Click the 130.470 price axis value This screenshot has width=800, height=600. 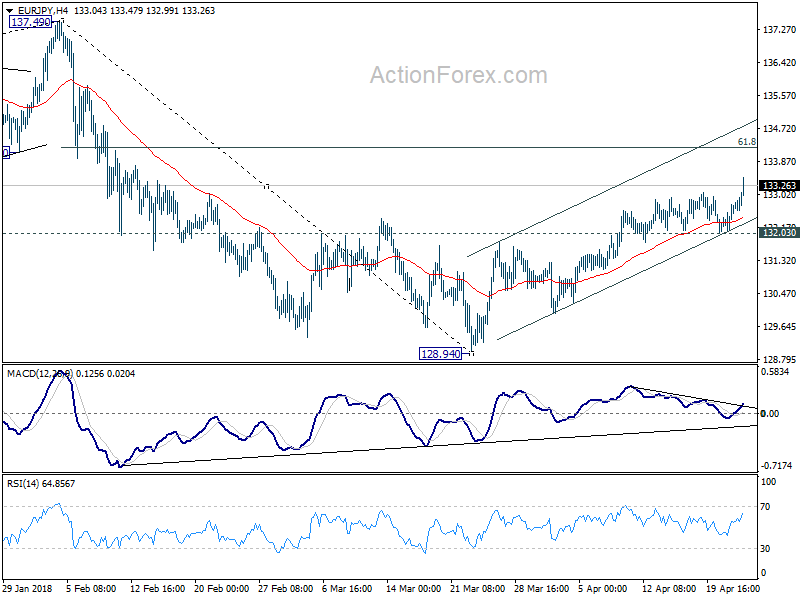click(779, 294)
